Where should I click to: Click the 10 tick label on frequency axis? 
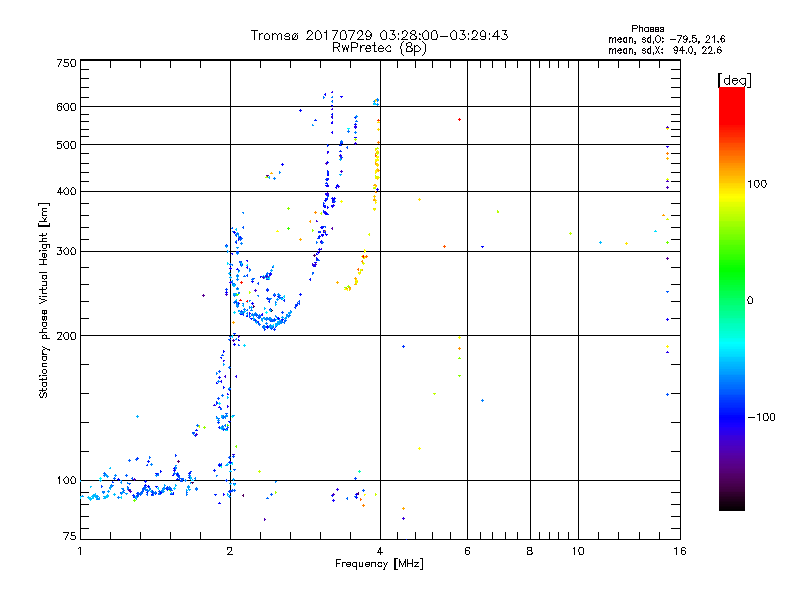point(578,551)
